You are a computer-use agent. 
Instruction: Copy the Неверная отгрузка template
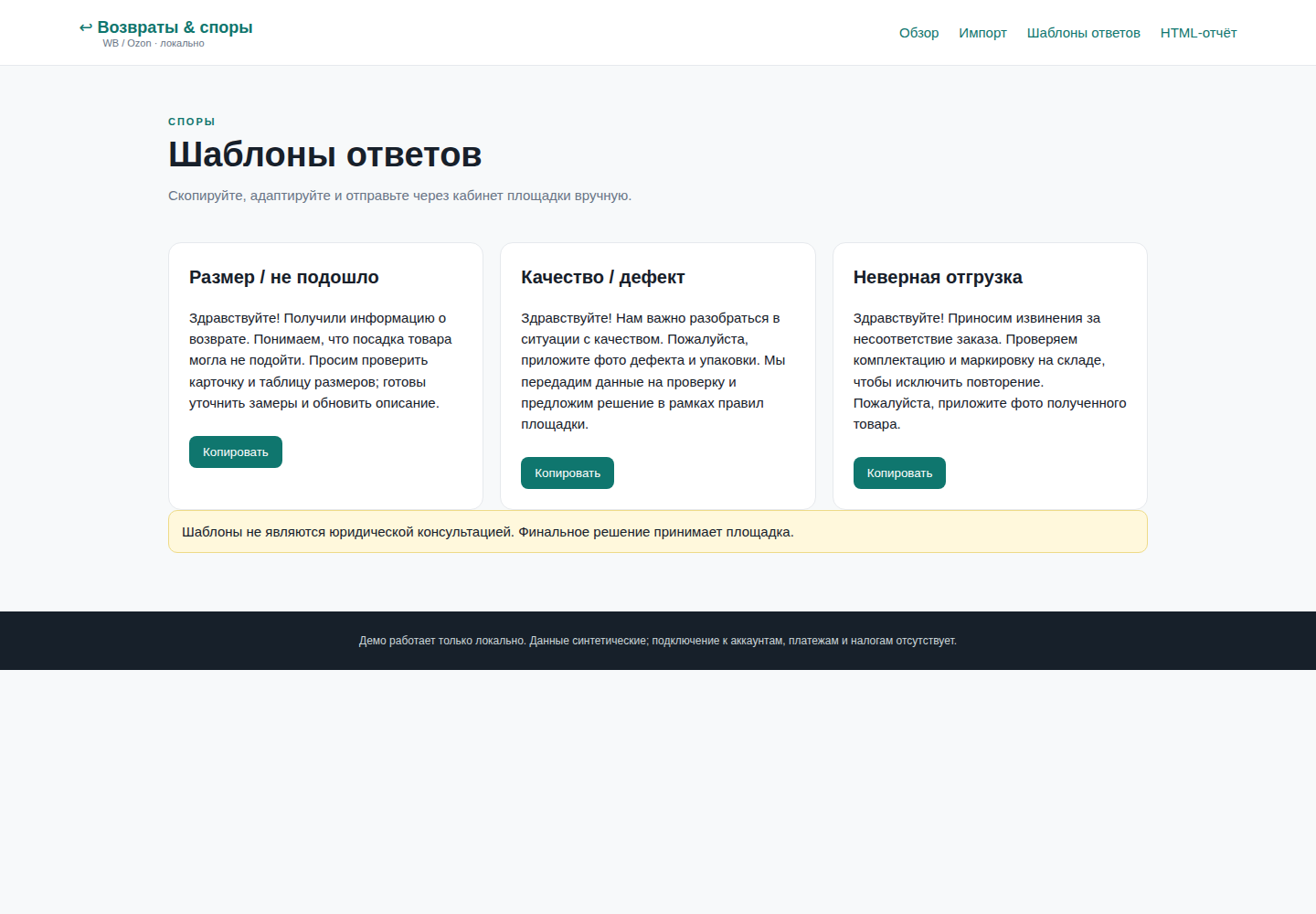[899, 473]
